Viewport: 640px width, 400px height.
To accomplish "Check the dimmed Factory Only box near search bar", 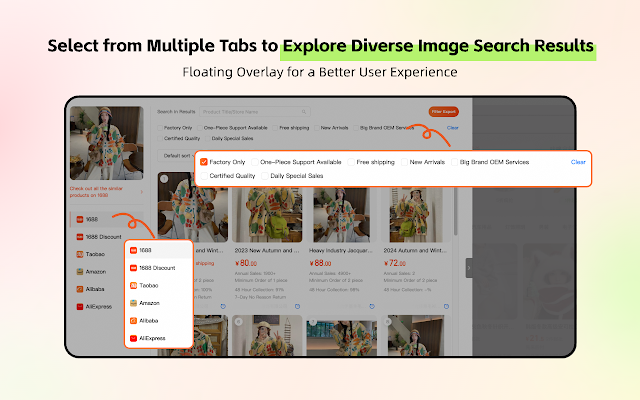I will (x=160, y=128).
